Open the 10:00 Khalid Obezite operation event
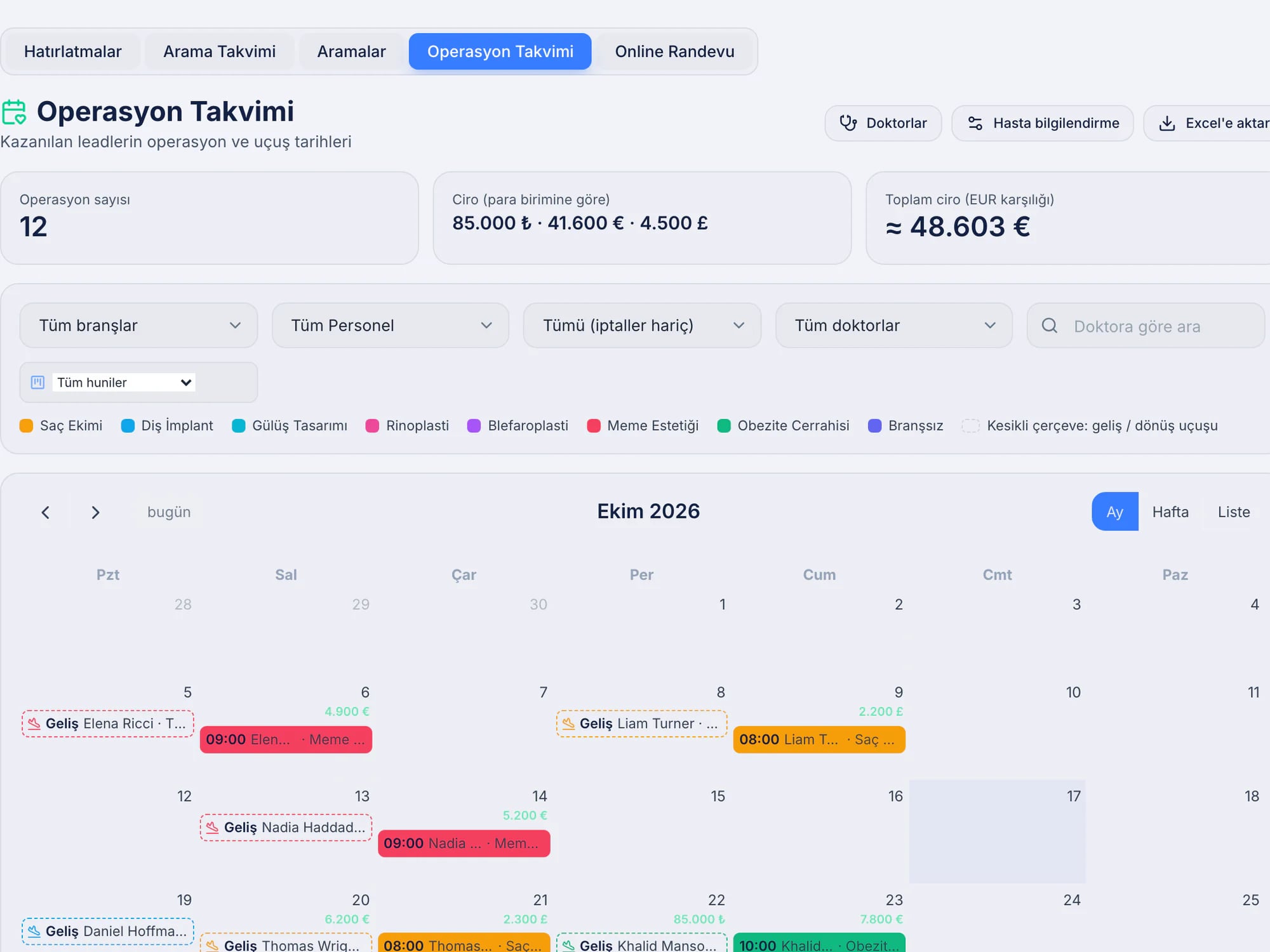This screenshot has height=952, width=1270. (819, 942)
